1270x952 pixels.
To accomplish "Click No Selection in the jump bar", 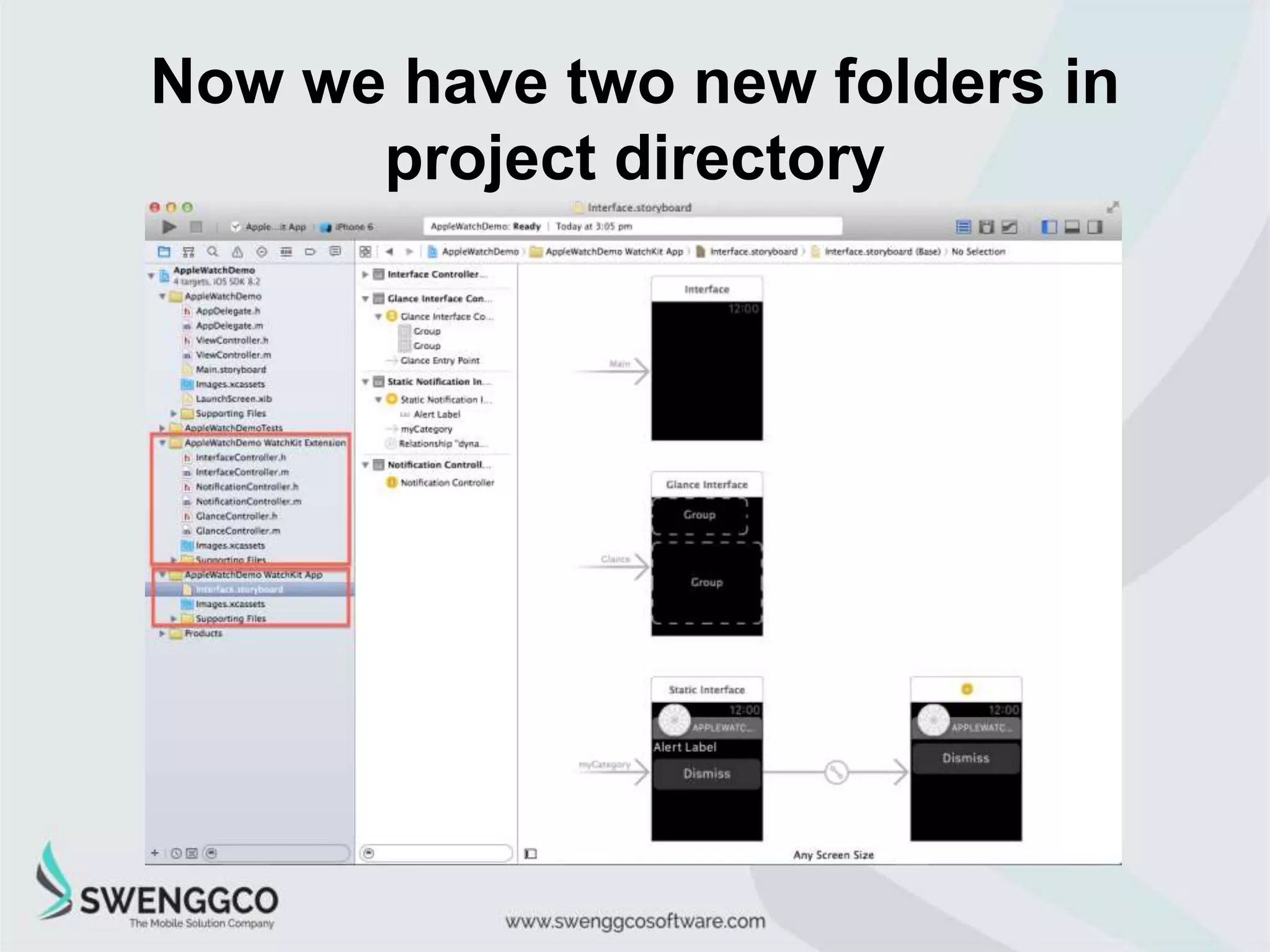I will (978, 252).
